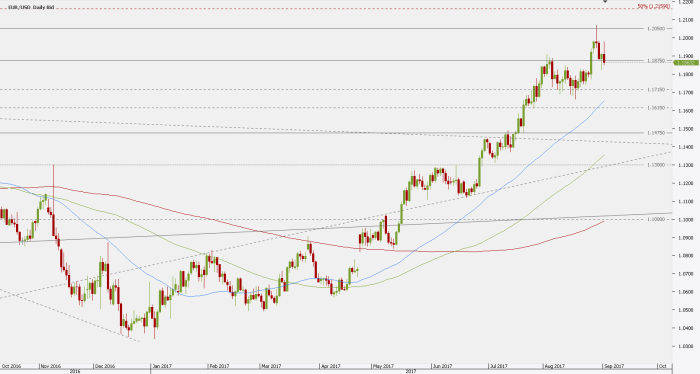700x374 pixels.
Task: Select the 1.14750 support level label
Action: (656, 133)
